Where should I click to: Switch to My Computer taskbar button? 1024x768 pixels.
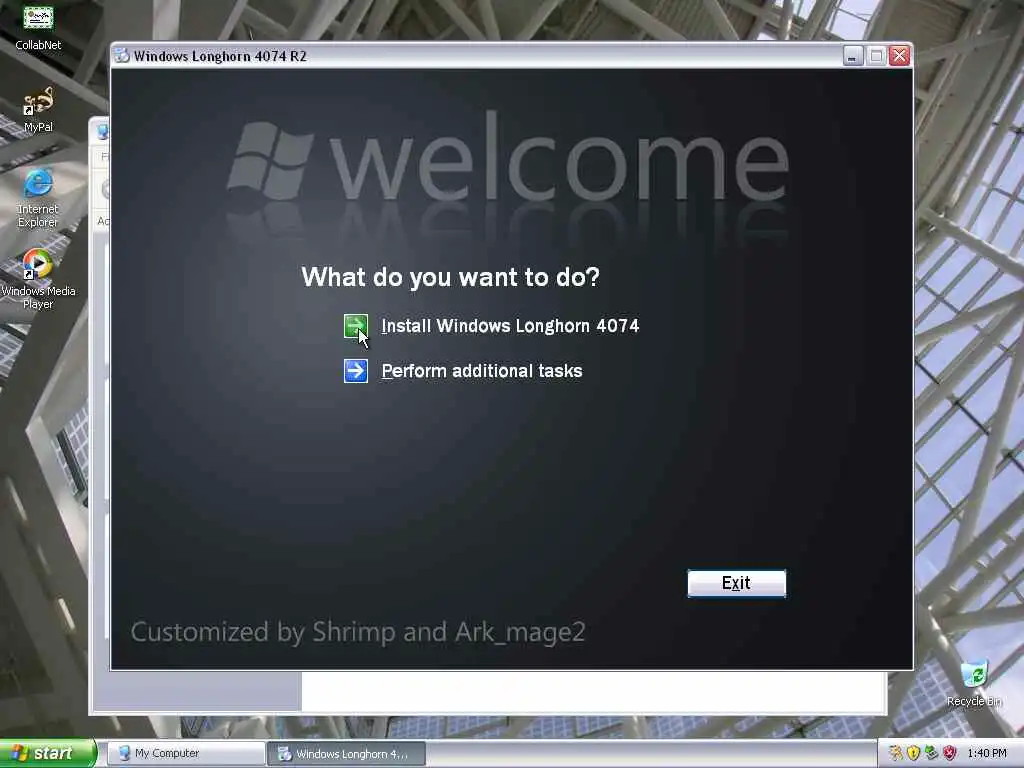click(185, 754)
